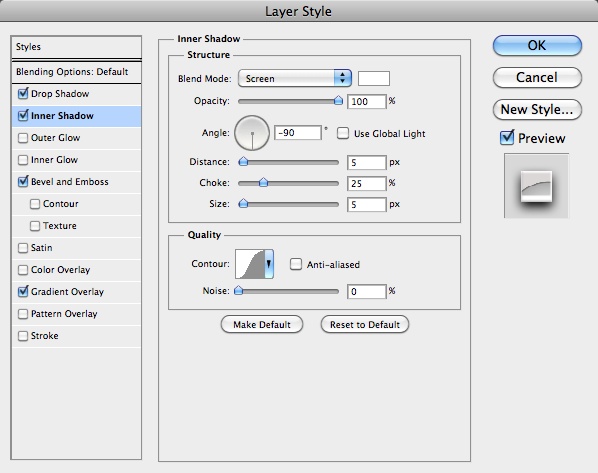Enable the Color Overlay checkbox

(x=23, y=270)
